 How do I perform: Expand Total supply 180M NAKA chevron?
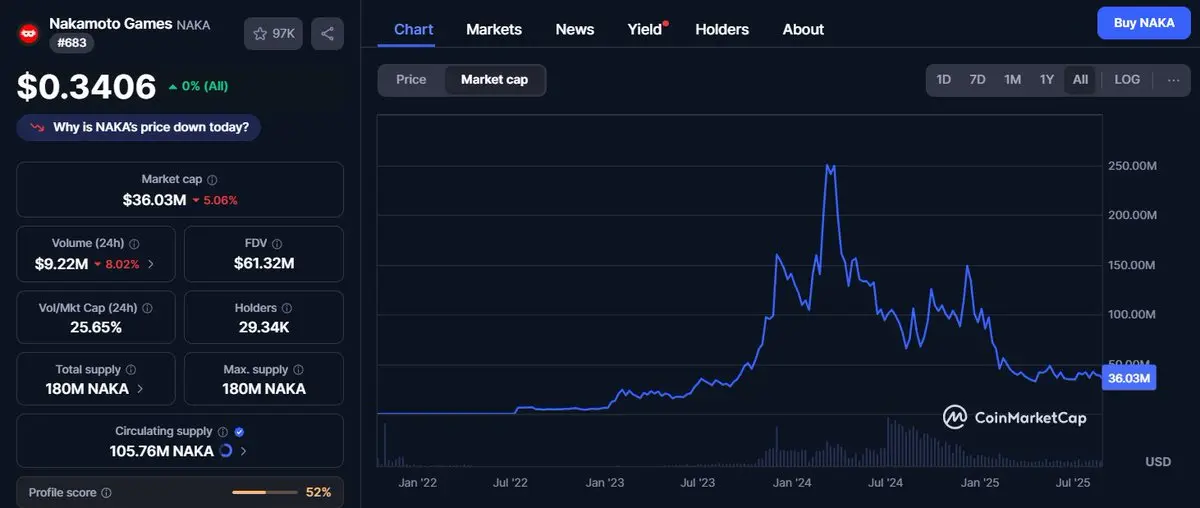[140, 389]
